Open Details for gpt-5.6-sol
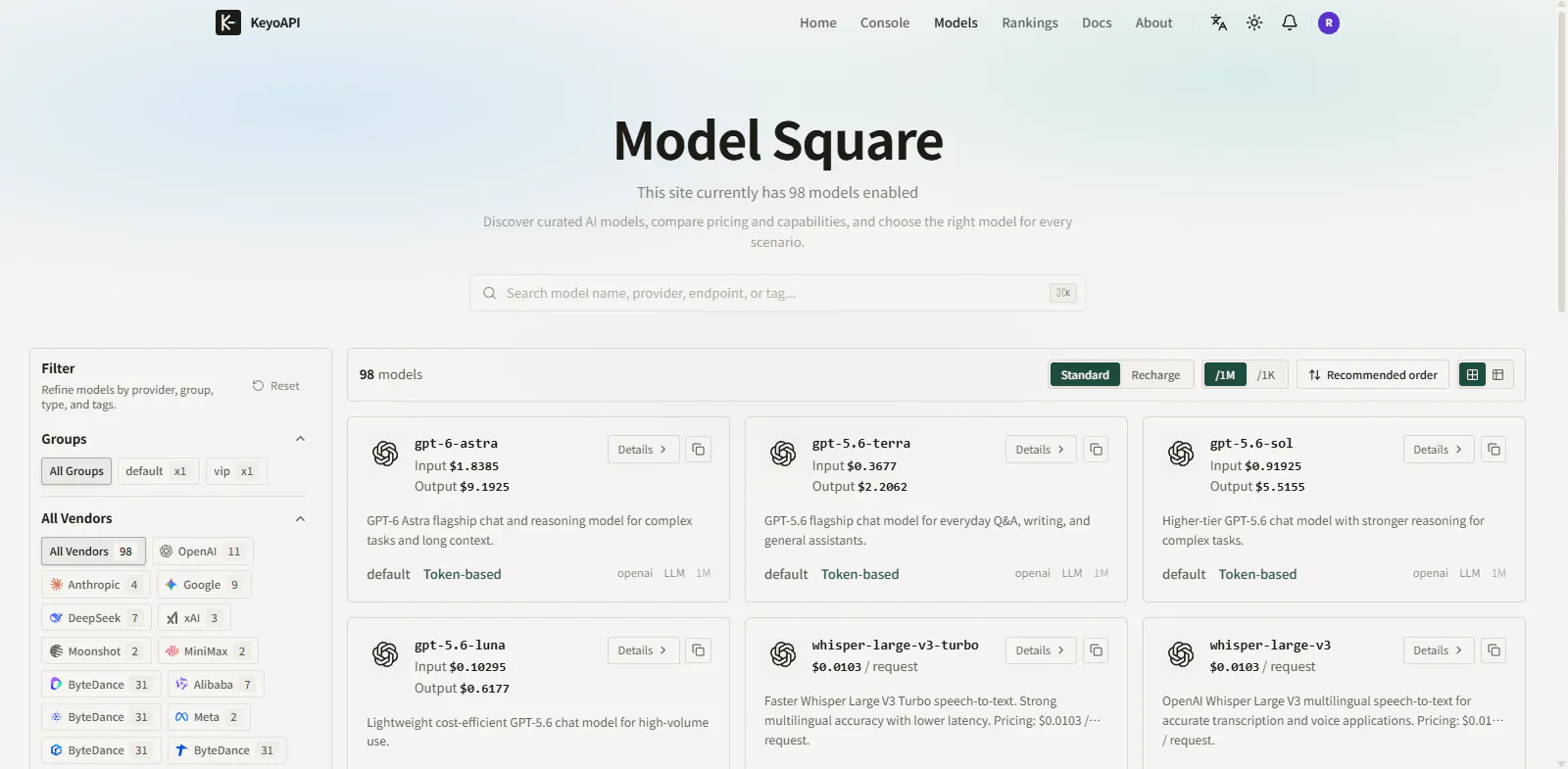This screenshot has height=769, width=1568. 1439,450
